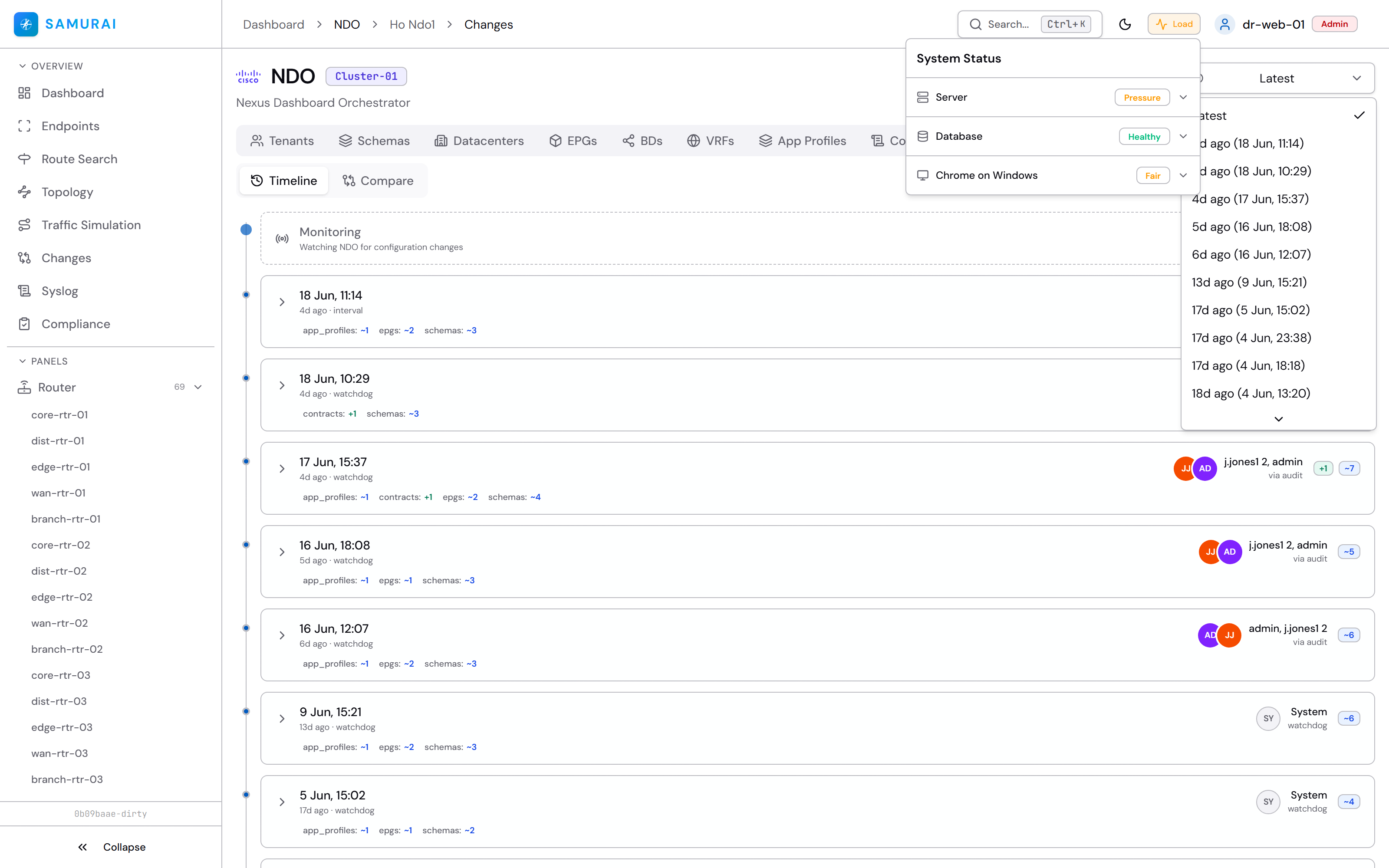Select snapshot 18d ago (4 Jun, 13:20)

[x=1277, y=394]
